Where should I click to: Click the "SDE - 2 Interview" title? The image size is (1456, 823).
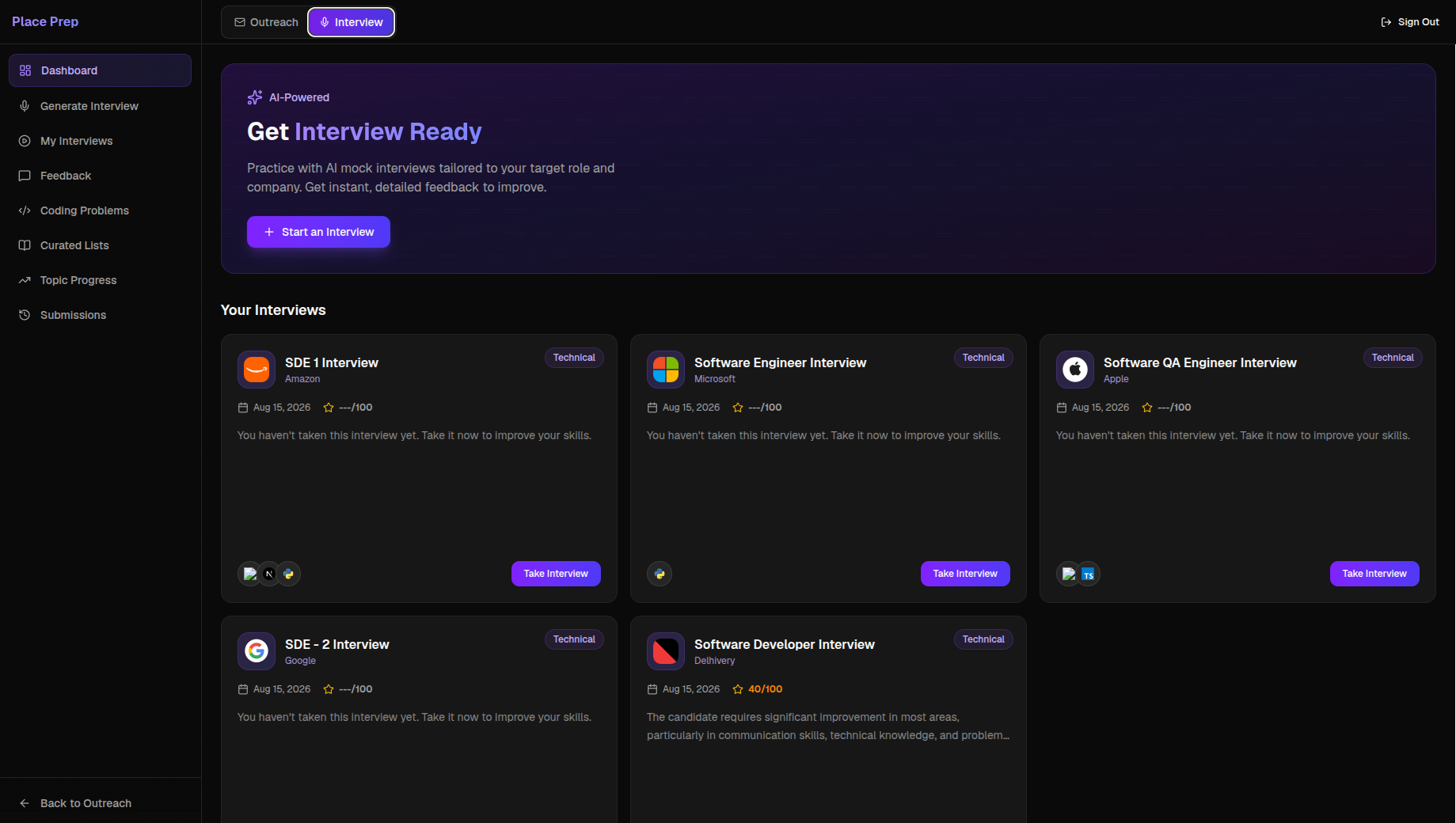pyautogui.click(x=337, y=644)
